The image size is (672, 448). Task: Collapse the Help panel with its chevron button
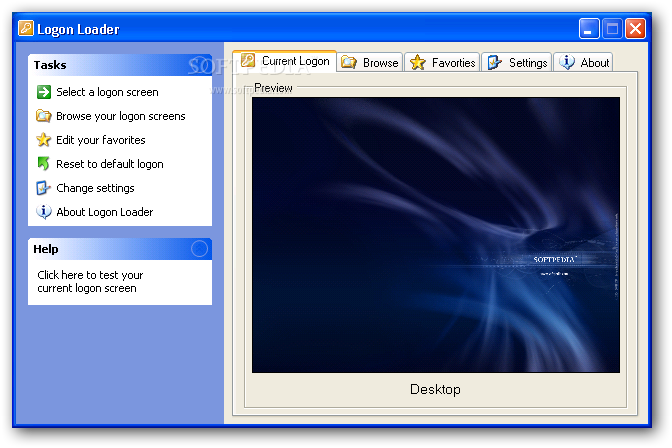coord(199,249)
